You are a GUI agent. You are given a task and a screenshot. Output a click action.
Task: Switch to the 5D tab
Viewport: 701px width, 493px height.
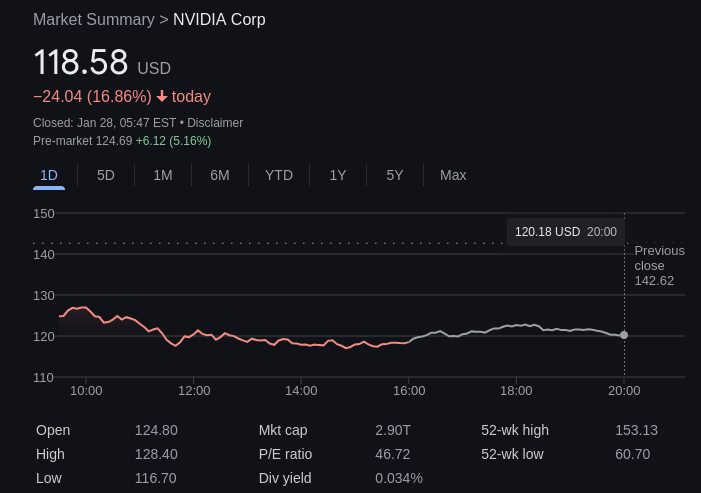(x=106, y=175)
